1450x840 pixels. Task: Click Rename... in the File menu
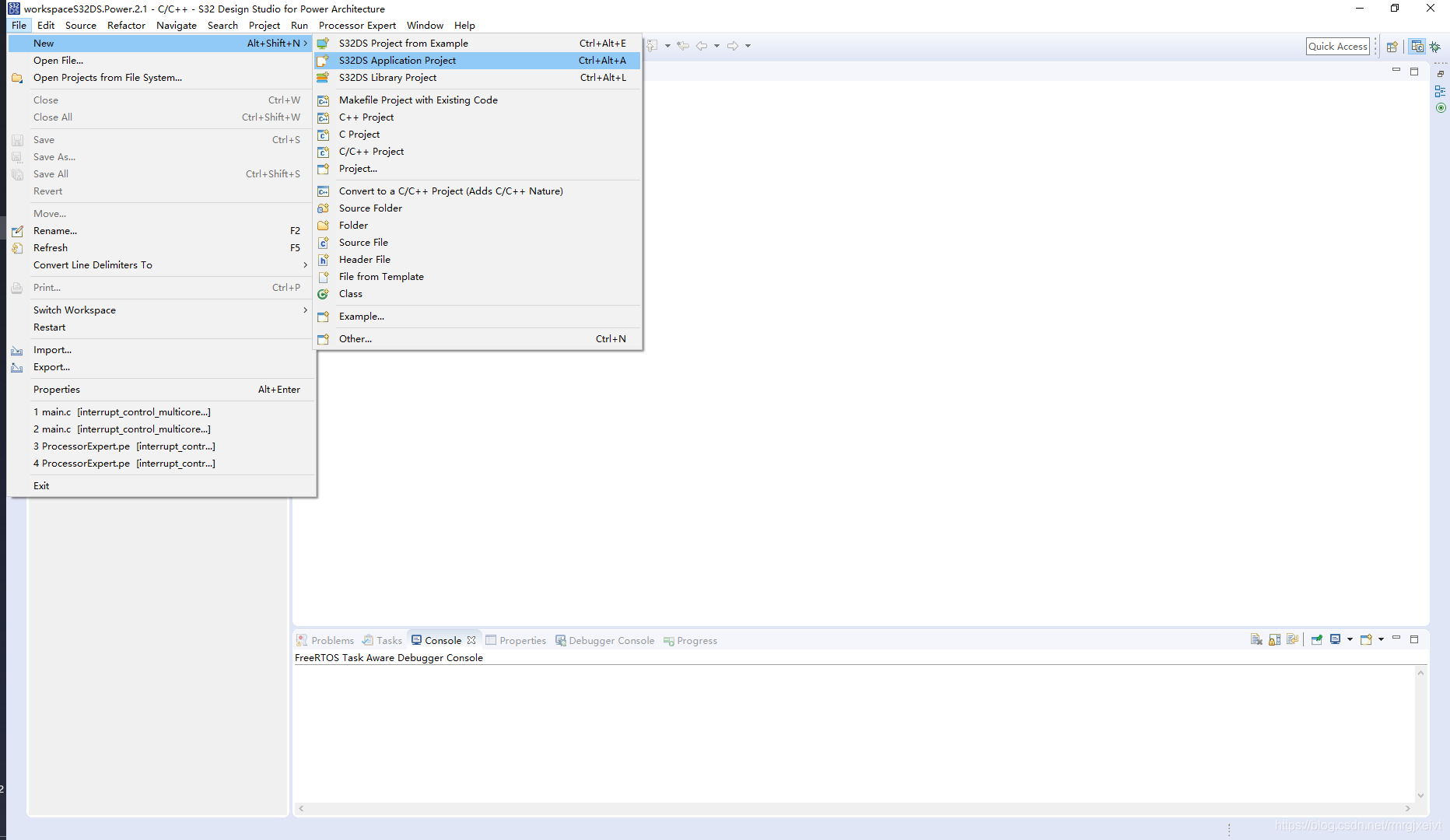(x=161, y=230)
